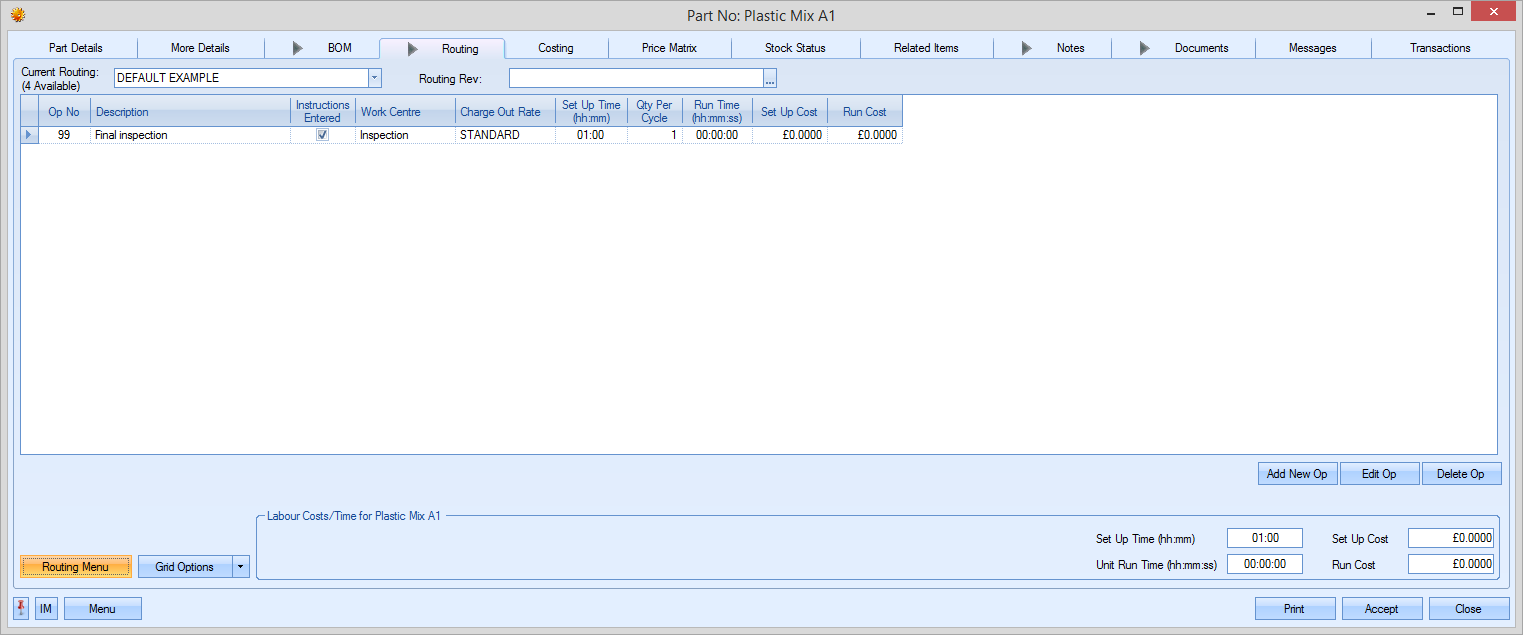Click the red pin icon at bottom left
The width and height of the screenshot is (1523, 635).
(21, 608)
